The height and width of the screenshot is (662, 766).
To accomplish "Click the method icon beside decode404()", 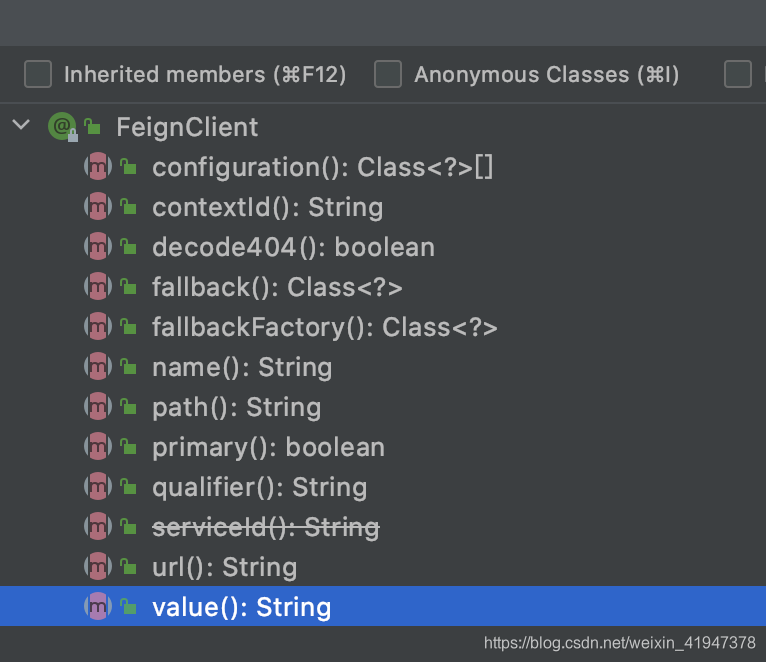I will point(98,247).
